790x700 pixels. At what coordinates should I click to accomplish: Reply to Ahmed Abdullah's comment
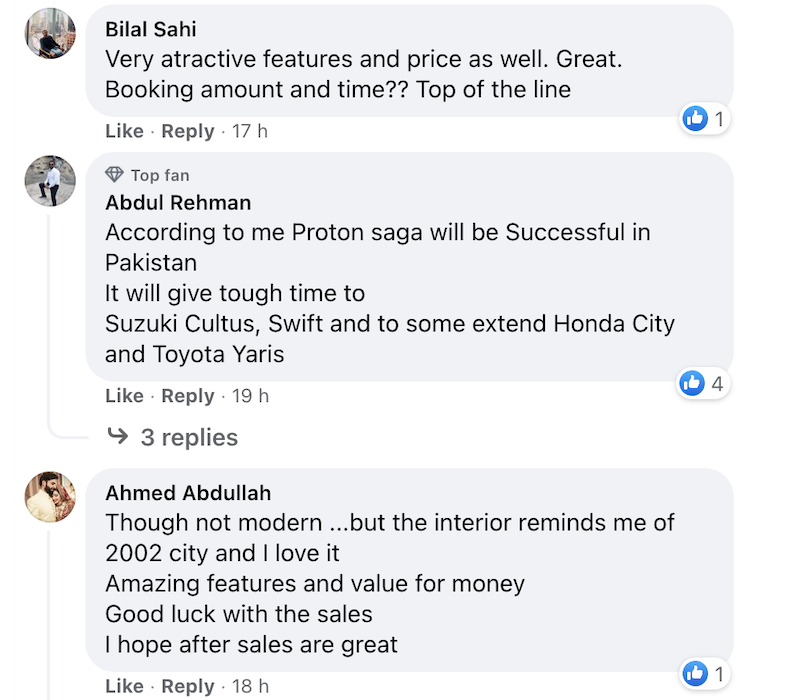188,686
